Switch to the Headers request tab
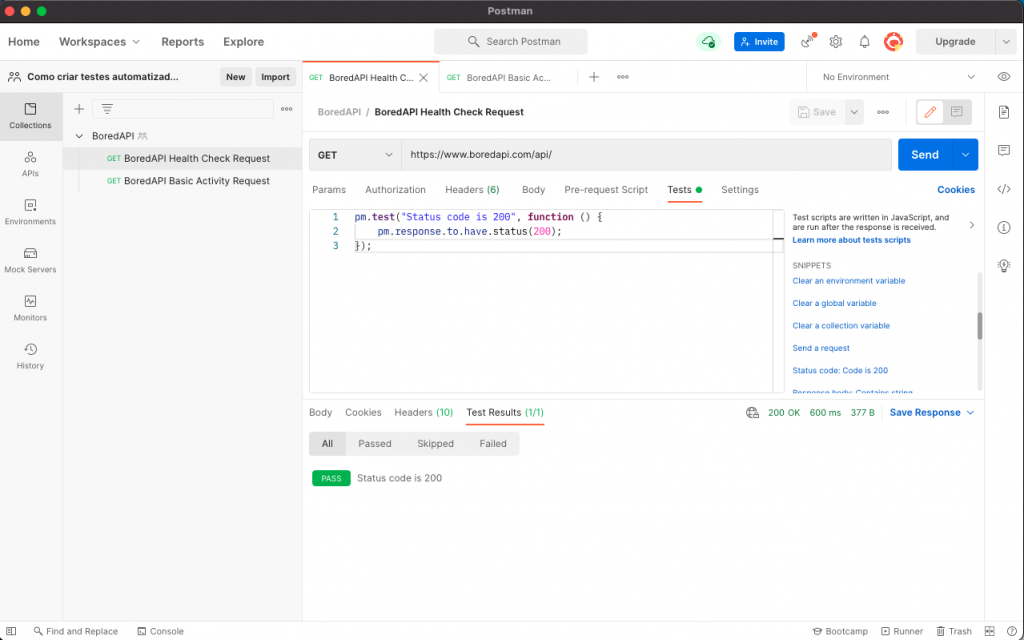 [x=473, y=190]
